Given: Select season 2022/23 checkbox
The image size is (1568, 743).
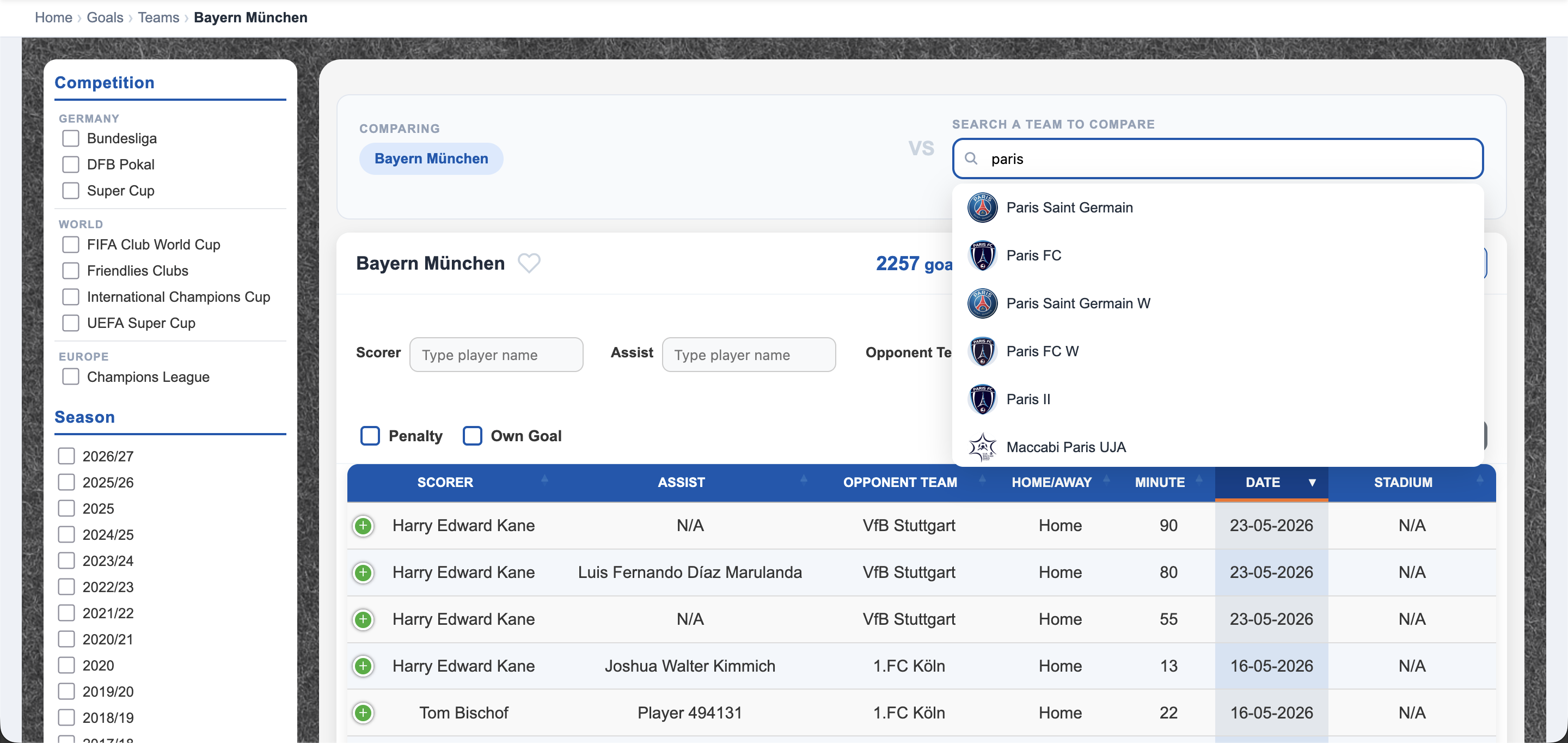Looking at the screenshot, I should pos(66,587).
